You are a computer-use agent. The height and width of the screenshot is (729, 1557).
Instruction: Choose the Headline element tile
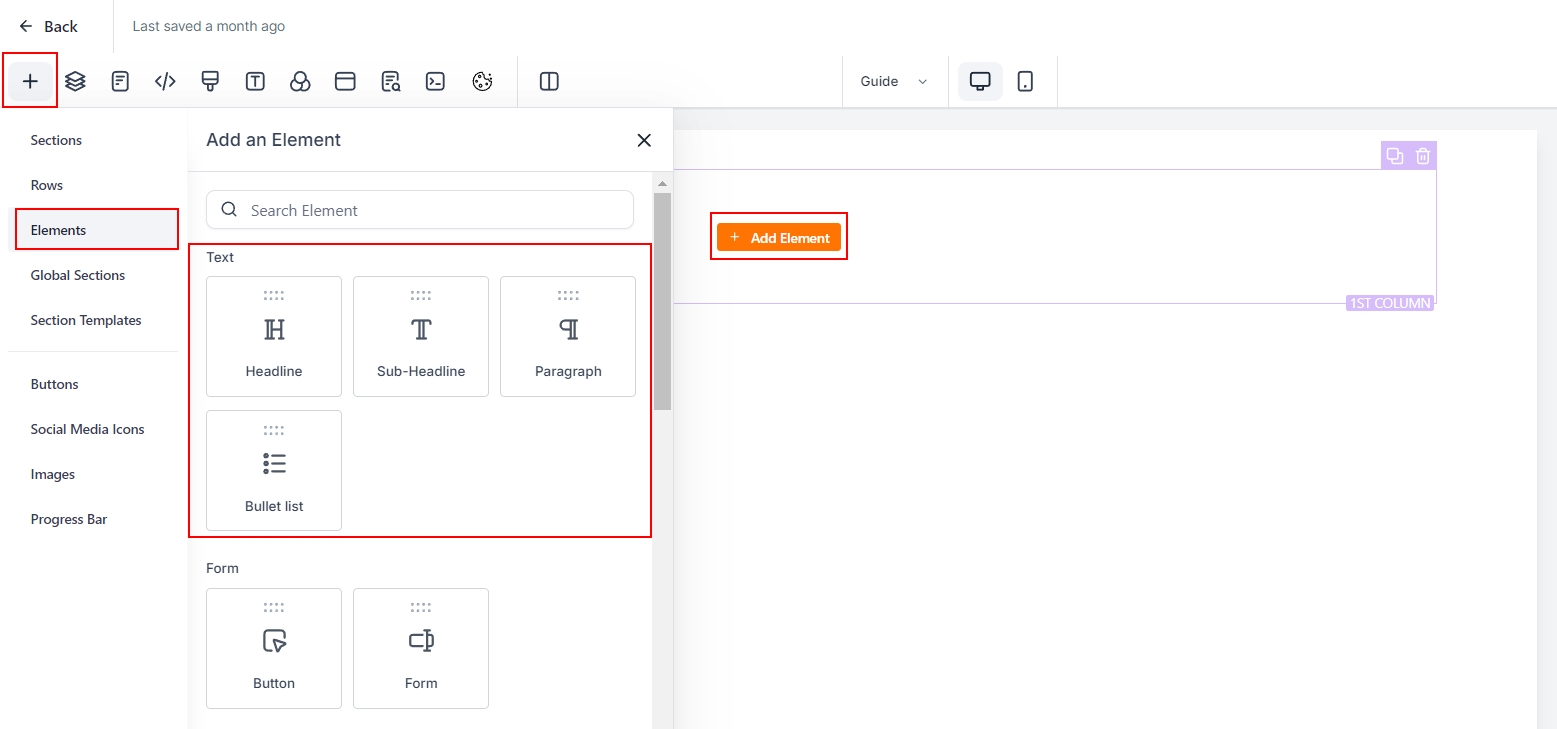pyautogui.click(x=274, y=337)
